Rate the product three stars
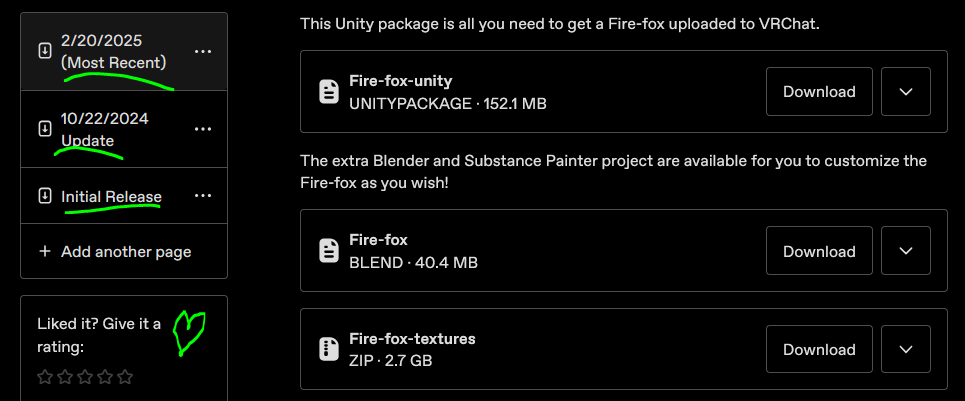965x401 pixels. (x=84, y=377)
